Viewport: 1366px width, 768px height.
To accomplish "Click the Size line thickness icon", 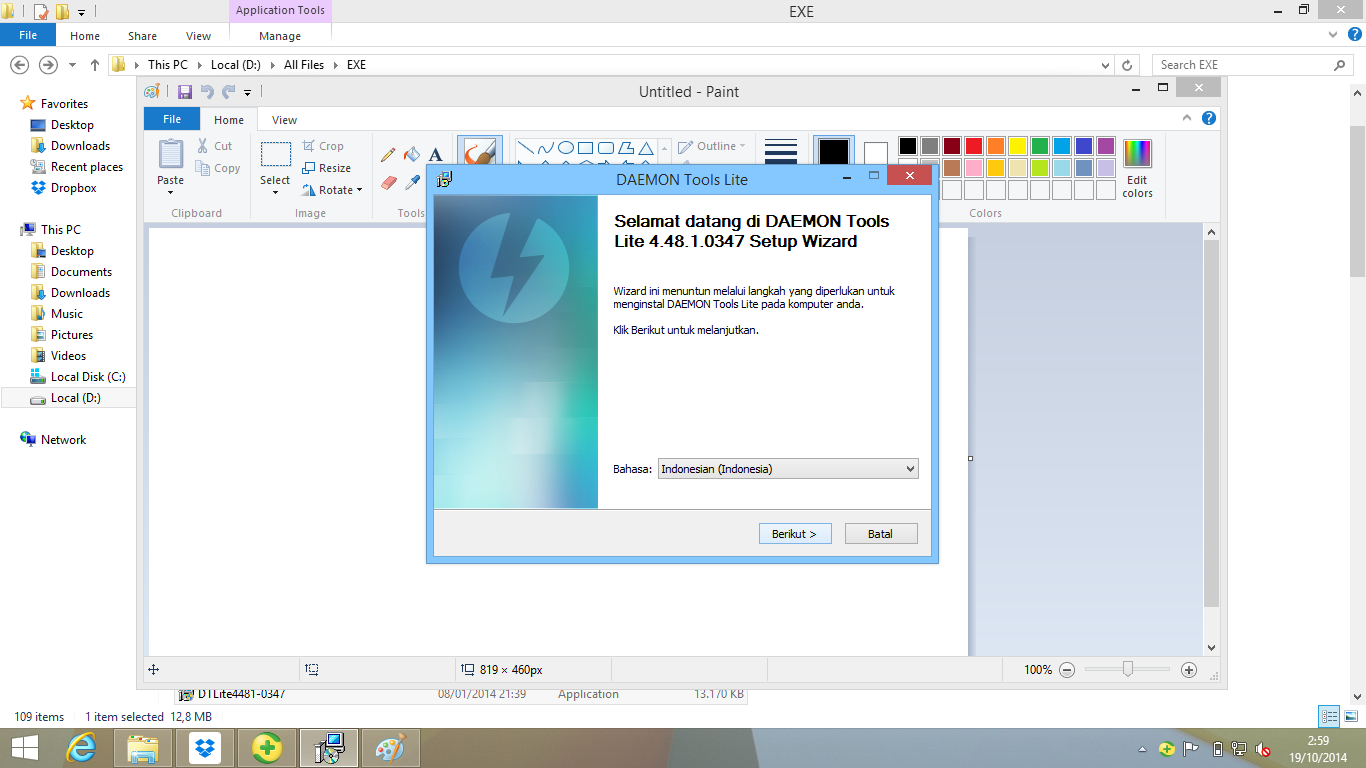I will click(x=781, y=151).
